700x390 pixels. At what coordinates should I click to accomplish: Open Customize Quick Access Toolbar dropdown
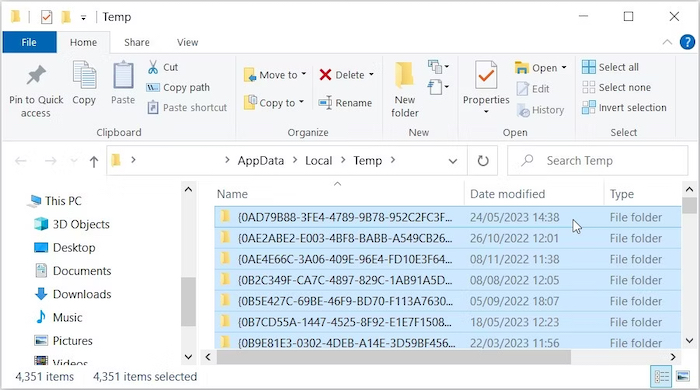[x=83, y=18]
